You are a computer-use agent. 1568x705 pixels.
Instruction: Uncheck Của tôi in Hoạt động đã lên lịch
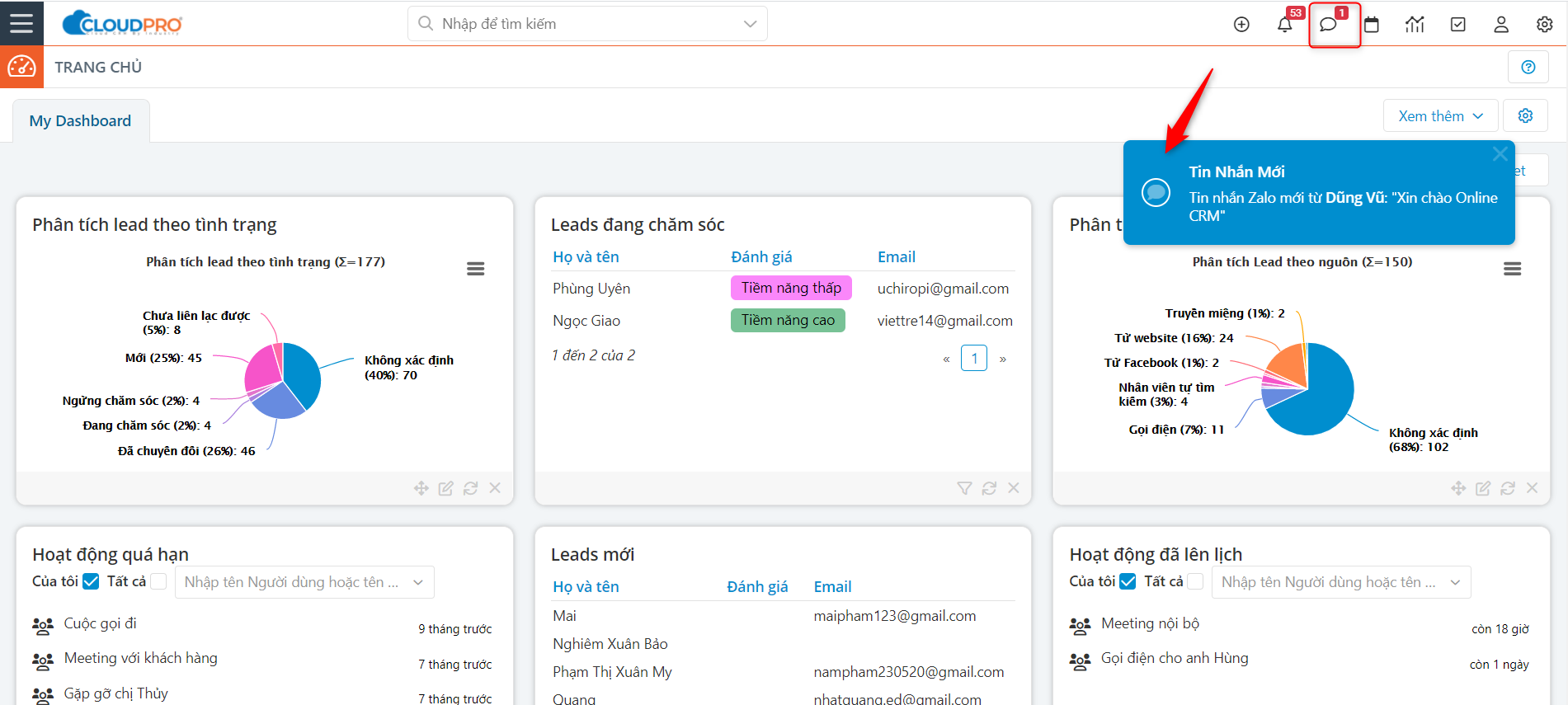pyautogui.click(x=1128, y=581)
